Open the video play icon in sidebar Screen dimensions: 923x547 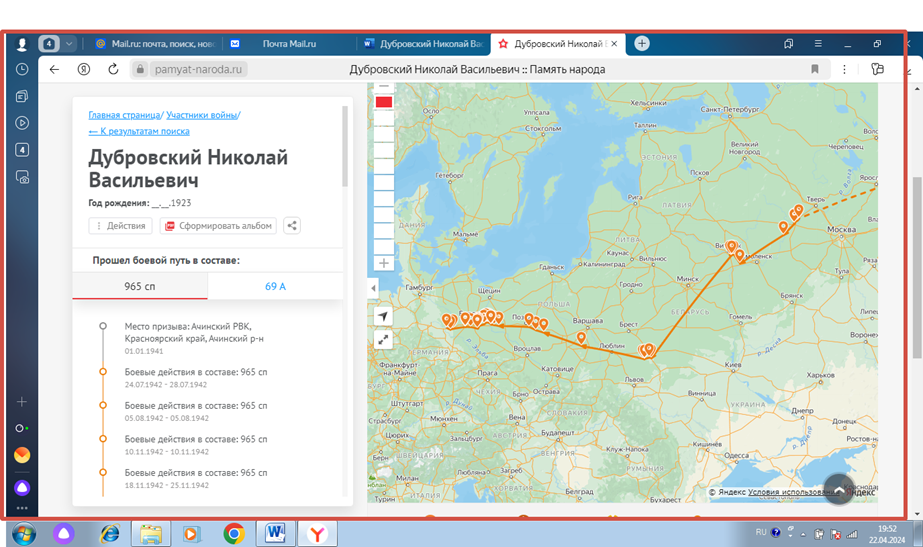(22, 123)
